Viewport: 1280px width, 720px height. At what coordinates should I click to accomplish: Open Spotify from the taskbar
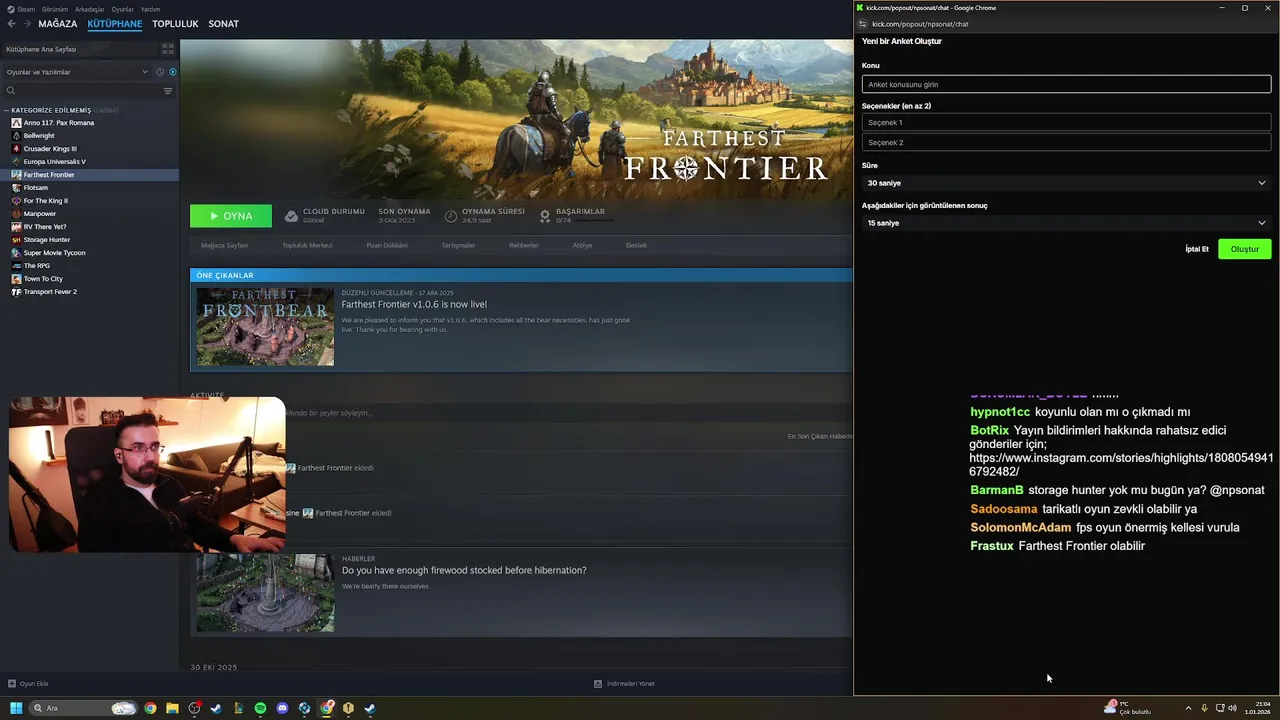[260, 708]
